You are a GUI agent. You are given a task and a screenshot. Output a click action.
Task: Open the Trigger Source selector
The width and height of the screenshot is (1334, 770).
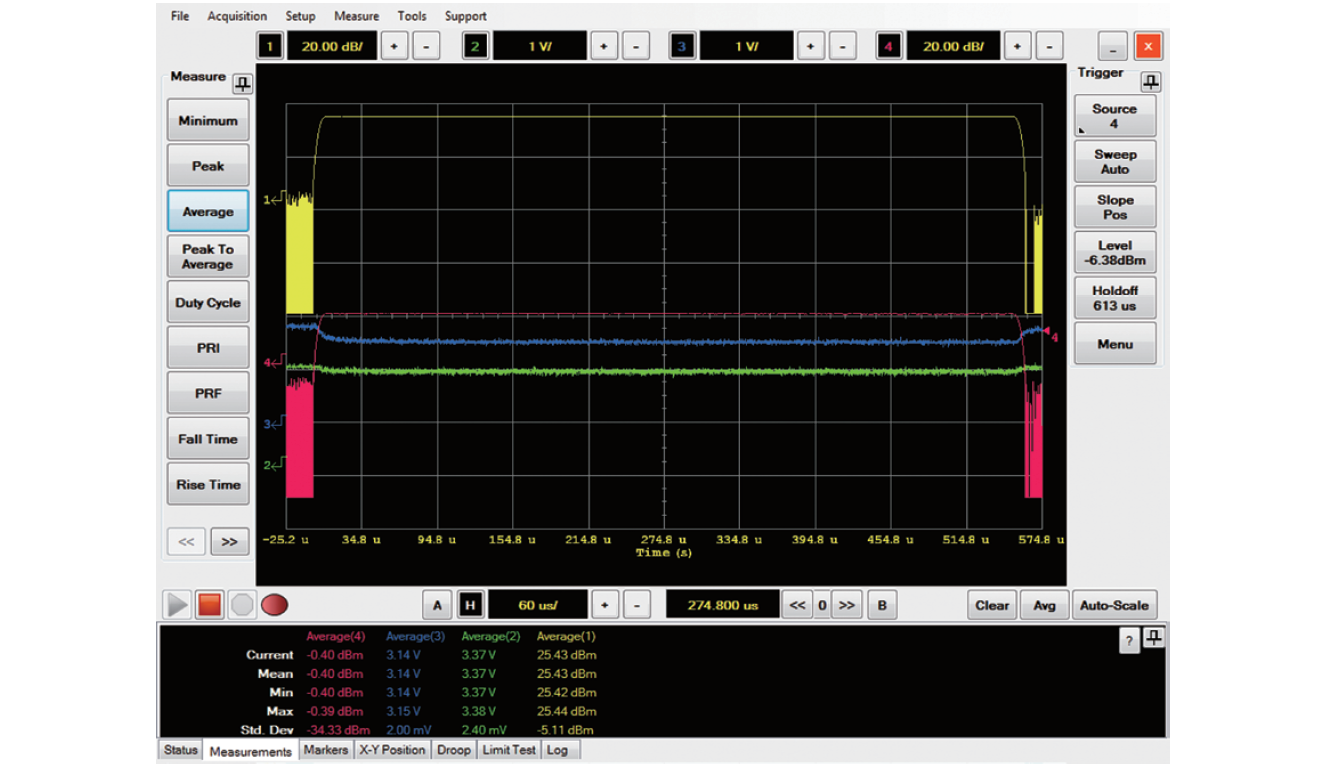click(x=1114, y=116)
